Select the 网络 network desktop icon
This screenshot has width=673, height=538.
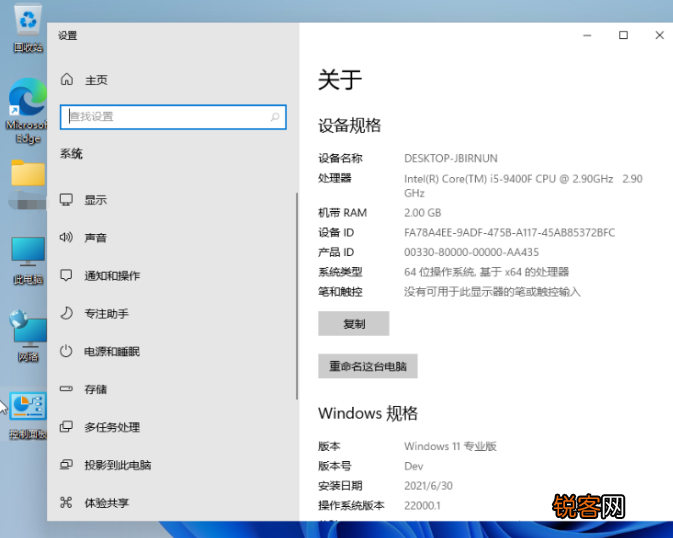pyautogui.click(x=28, y=336)
